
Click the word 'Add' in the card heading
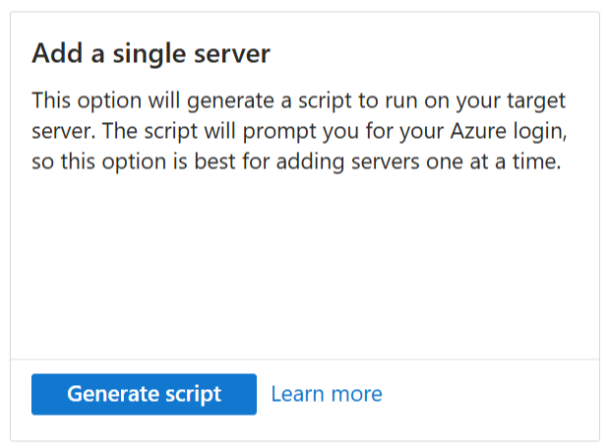pos(57,53)
